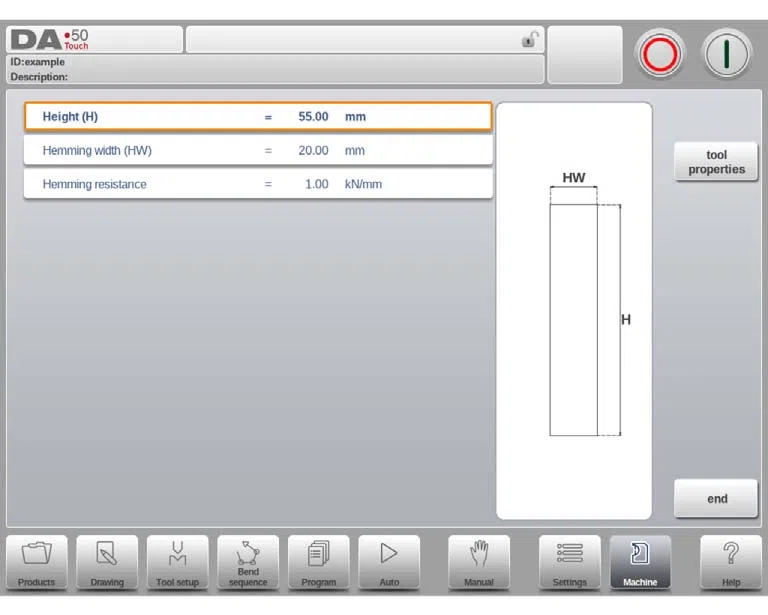Open the Settings list icon
Screen dimensions: 768x615
pos(570,562)
